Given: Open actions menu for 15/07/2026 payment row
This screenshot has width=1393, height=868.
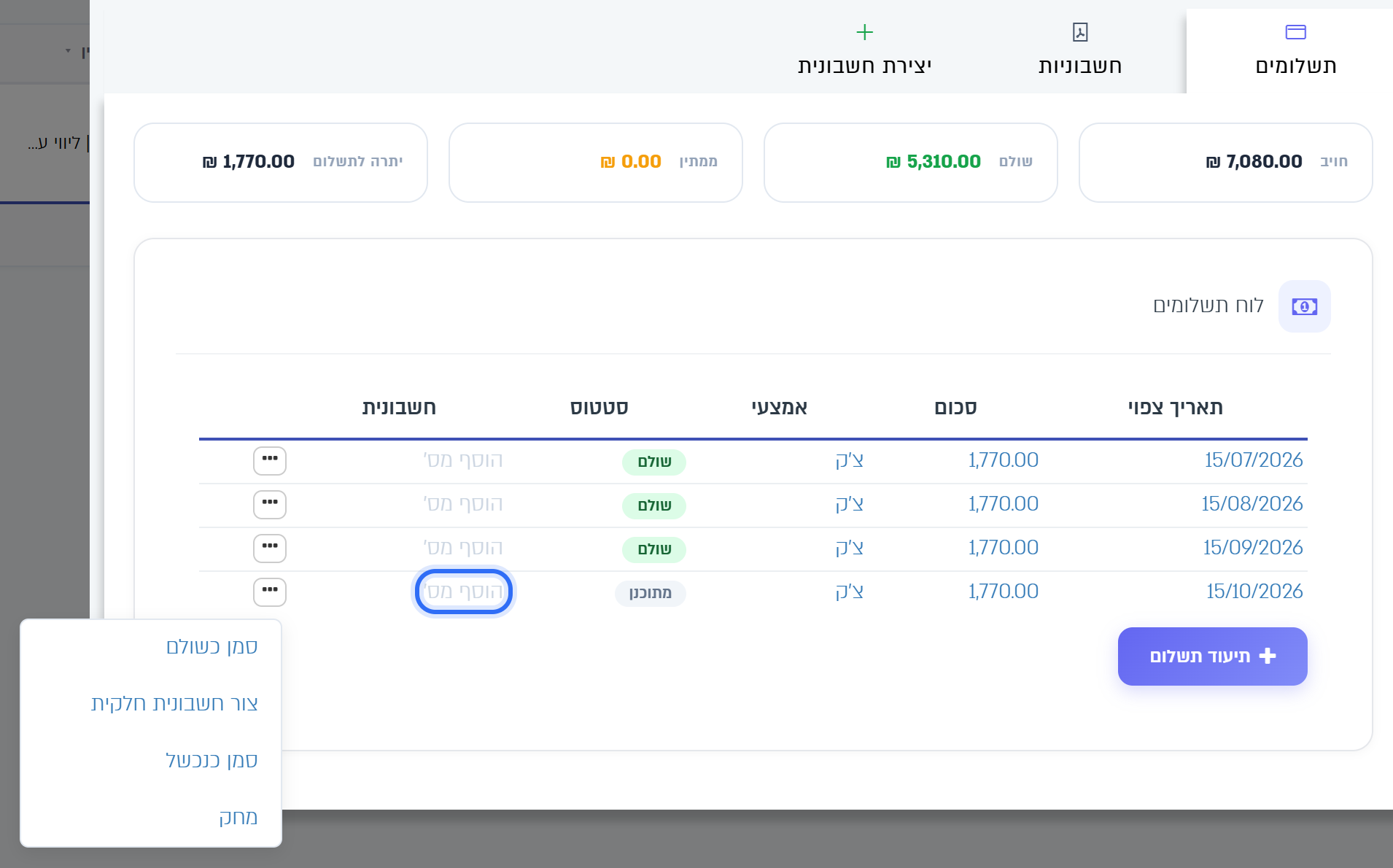Looking at the screenshot, I should coord(270,460).
